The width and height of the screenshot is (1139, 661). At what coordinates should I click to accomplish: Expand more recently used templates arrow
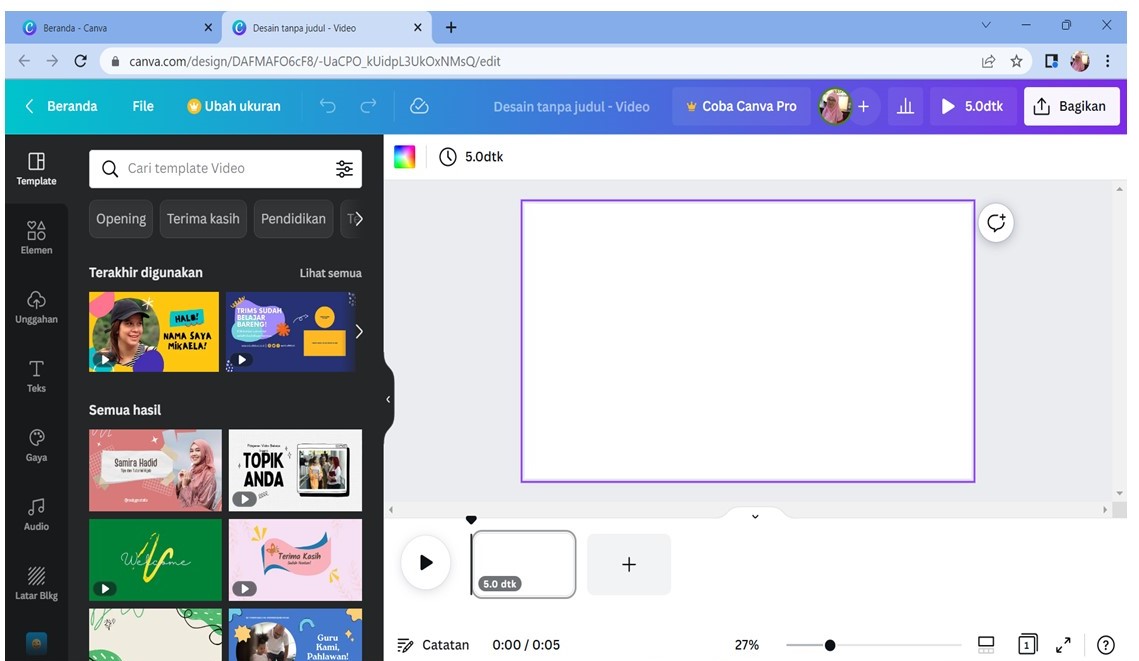[x=359, y=331]
